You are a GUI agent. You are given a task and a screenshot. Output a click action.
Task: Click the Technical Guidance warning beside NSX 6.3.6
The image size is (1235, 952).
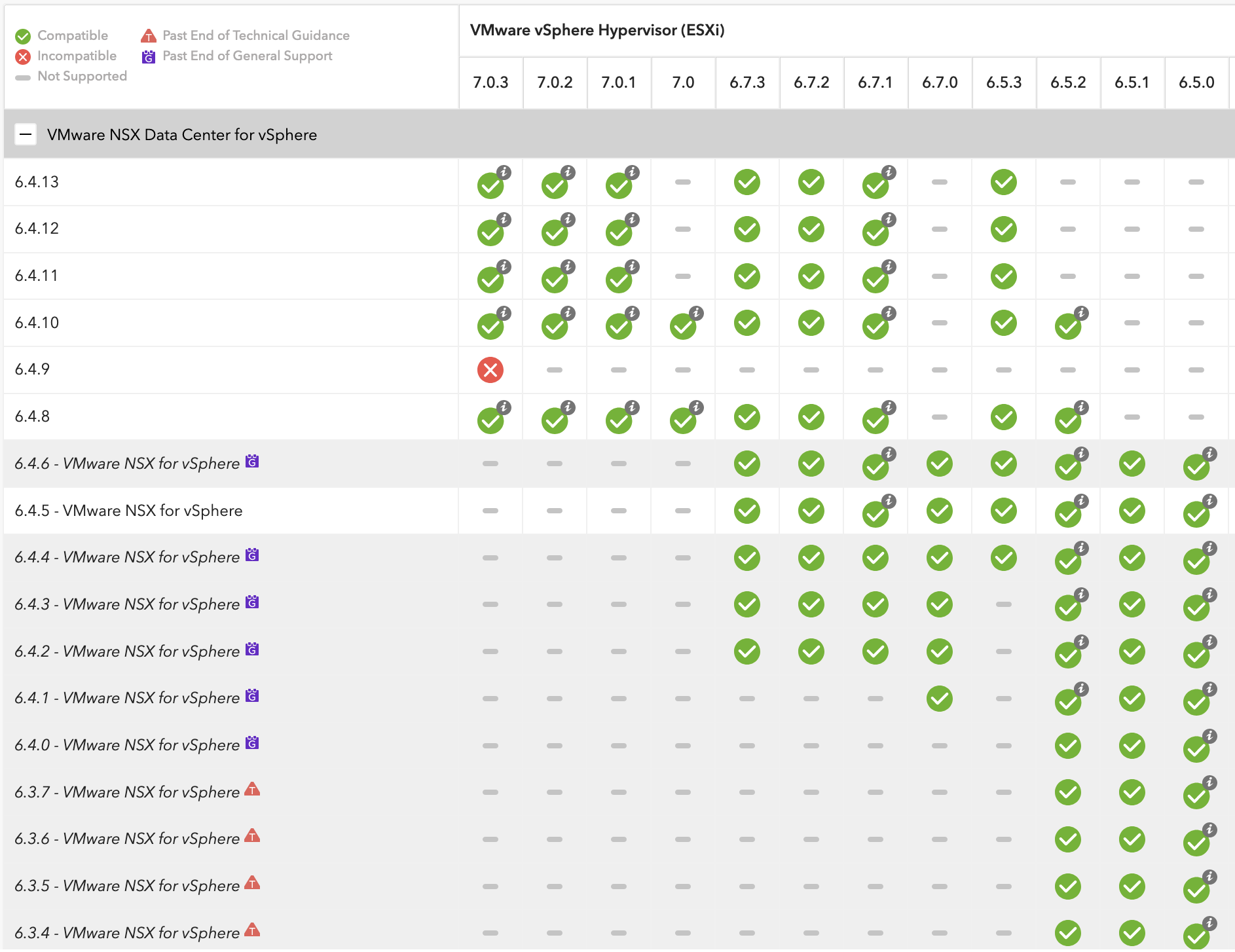pos(252,836)
